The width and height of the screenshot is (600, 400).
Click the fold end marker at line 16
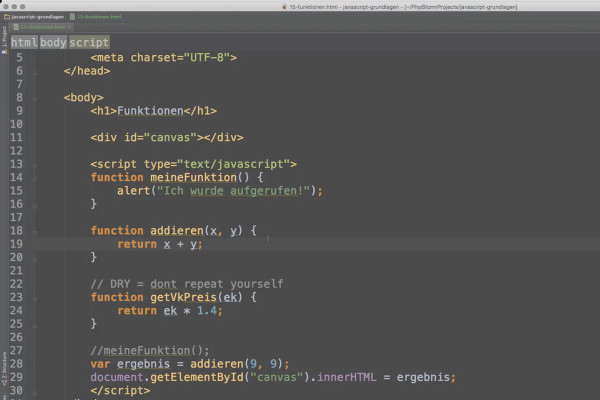tap(35, 206)
